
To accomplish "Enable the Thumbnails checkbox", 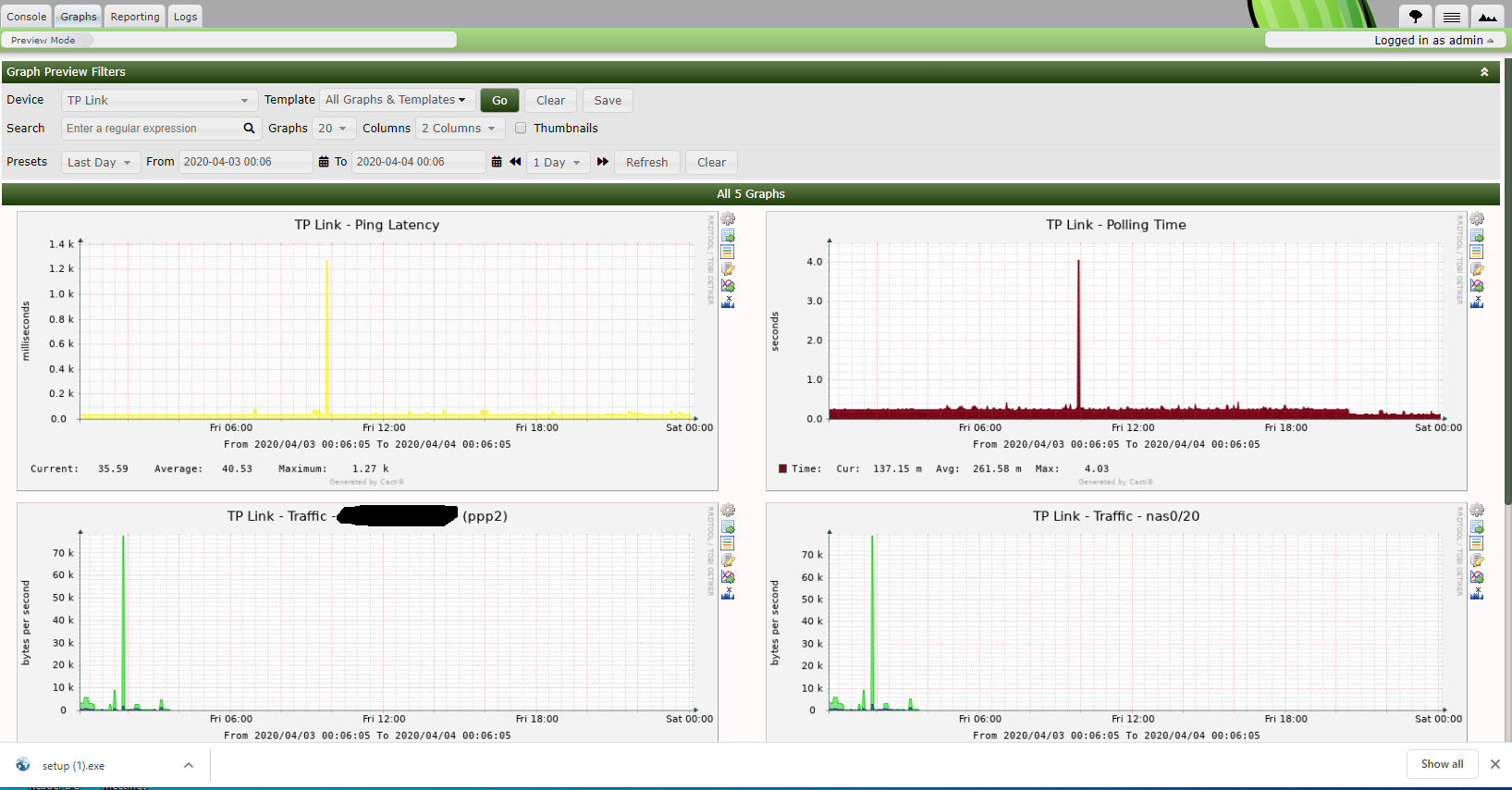I will tap(521, 129).
